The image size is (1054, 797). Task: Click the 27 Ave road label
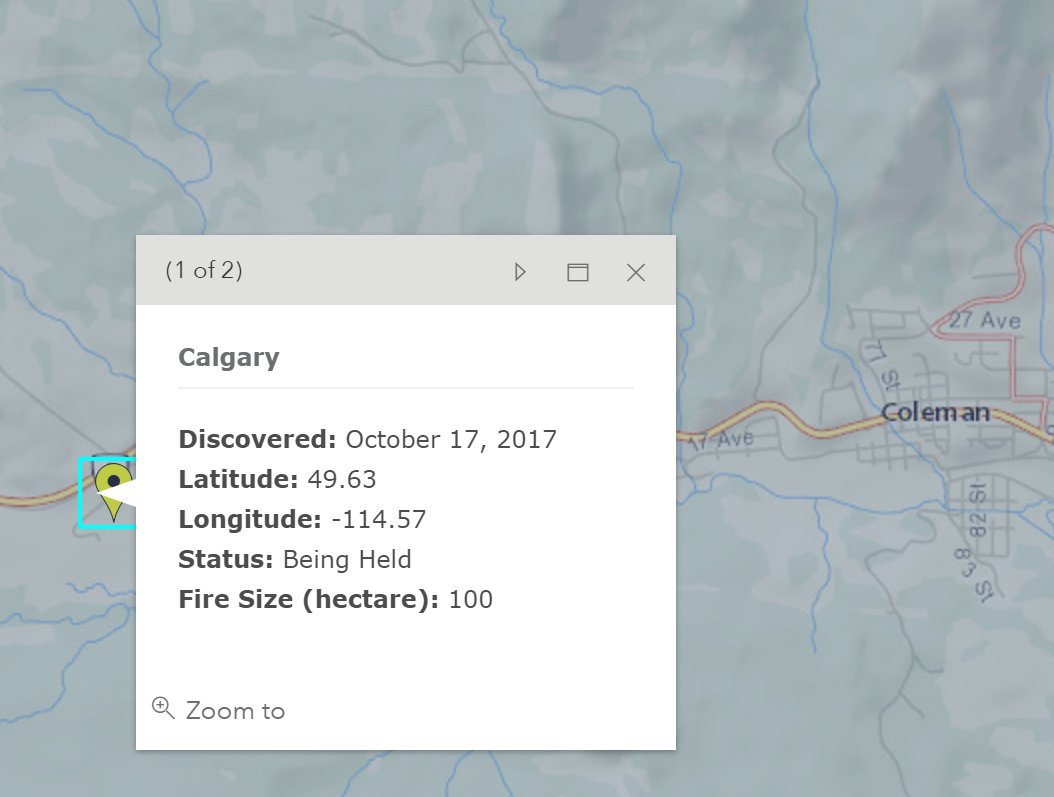click(984, 320)
